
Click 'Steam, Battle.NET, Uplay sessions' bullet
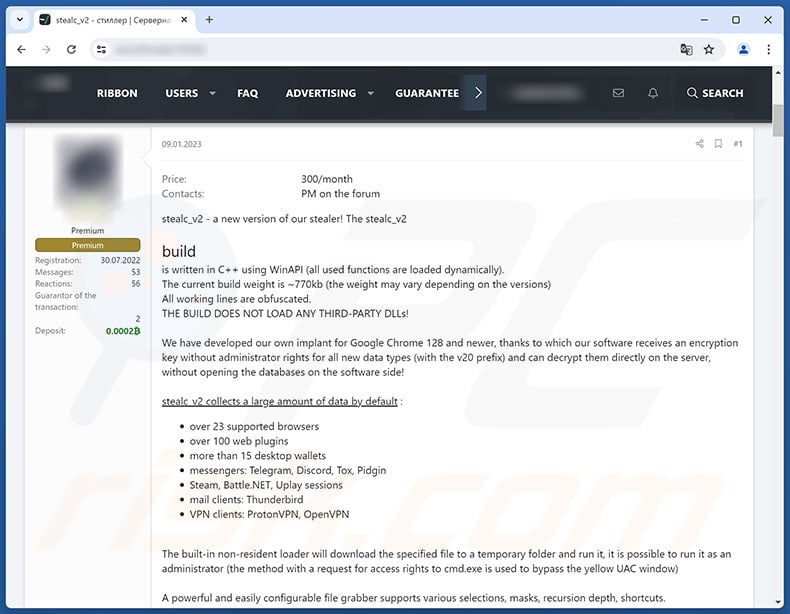click(266, 485)
